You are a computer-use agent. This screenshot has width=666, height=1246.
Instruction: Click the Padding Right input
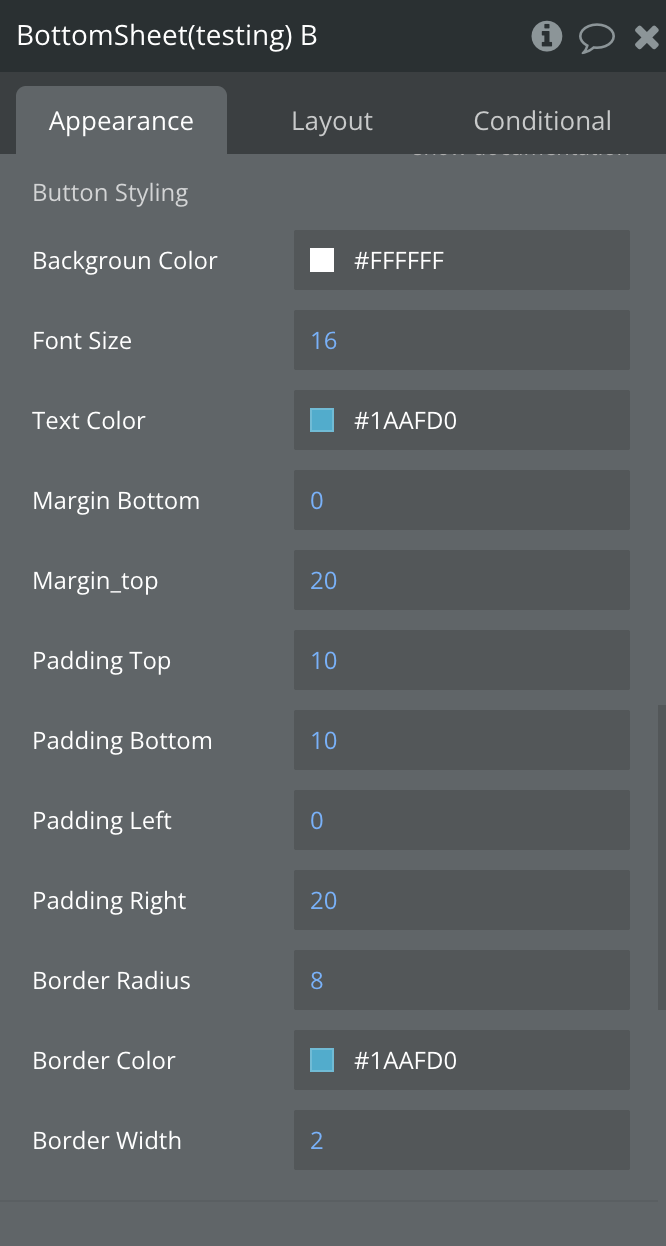[461, 901]
